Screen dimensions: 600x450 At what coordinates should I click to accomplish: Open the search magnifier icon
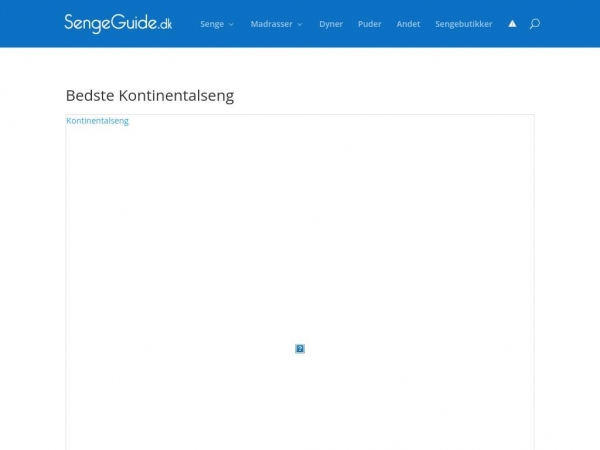(x=535, y=24)
